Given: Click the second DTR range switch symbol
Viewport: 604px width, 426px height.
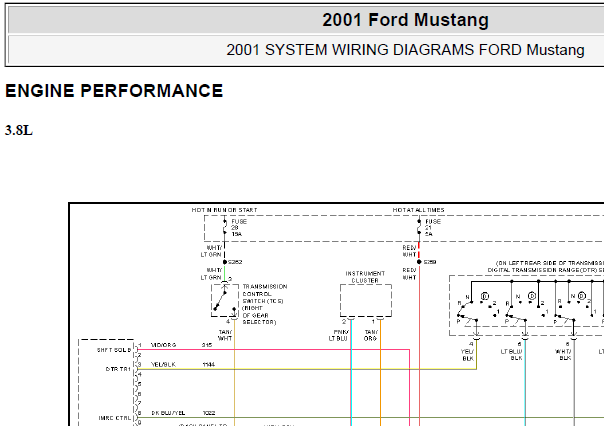Looking at the screenshot, I should tap(527, 308).
